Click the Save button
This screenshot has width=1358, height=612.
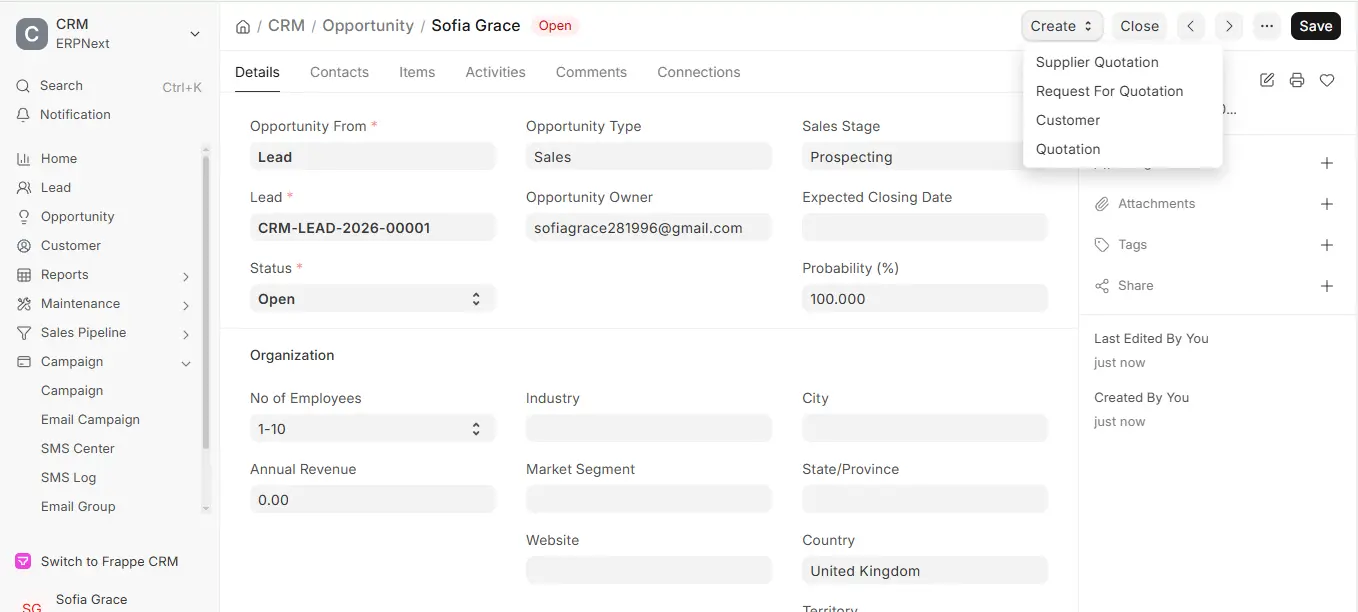tap(1316, 26)
